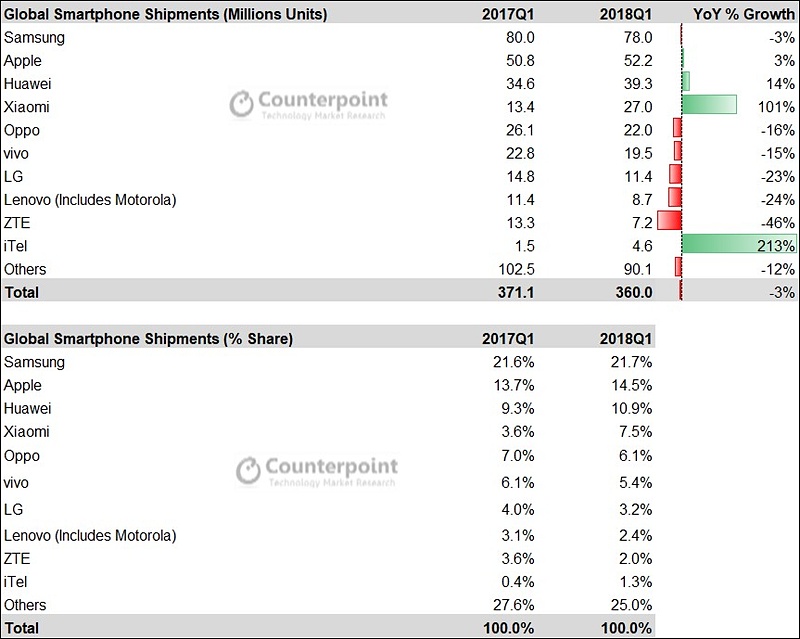Click the 2017Q1 header in shipments table
Image resolution: width=800 pixels, height=639 pixels.
click(x=508, y=14)
